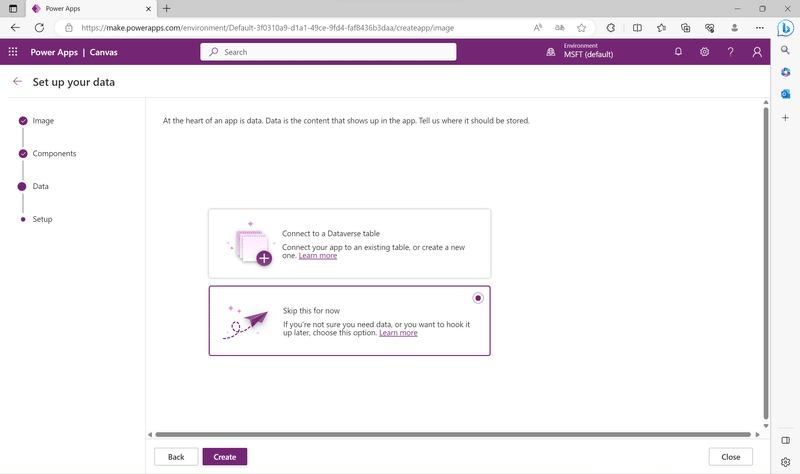Open browser collections icon
Image resolution: width=800 pixels, height=474 pixels.
point(686,28)
